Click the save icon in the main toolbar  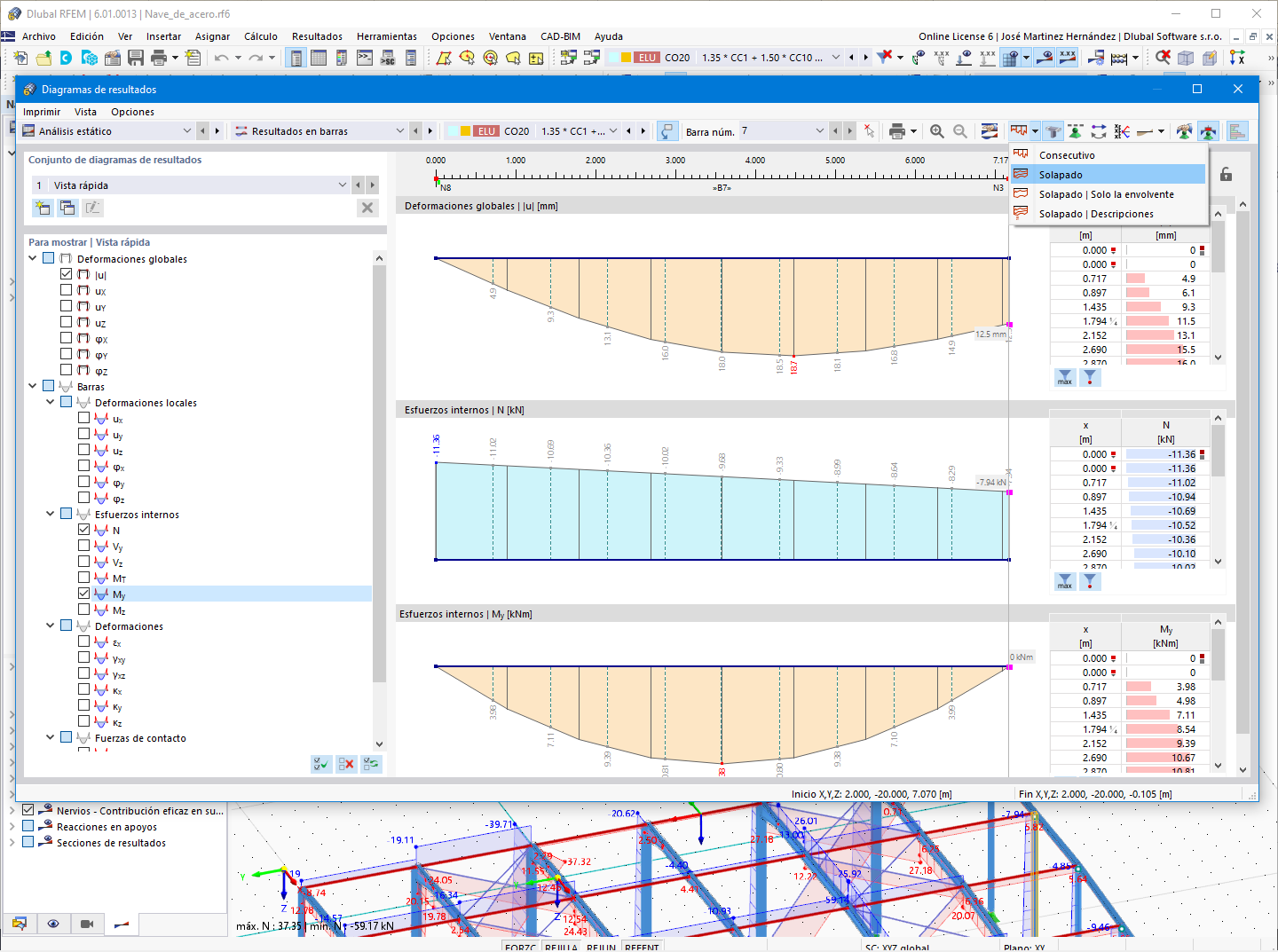coord(136,58)
